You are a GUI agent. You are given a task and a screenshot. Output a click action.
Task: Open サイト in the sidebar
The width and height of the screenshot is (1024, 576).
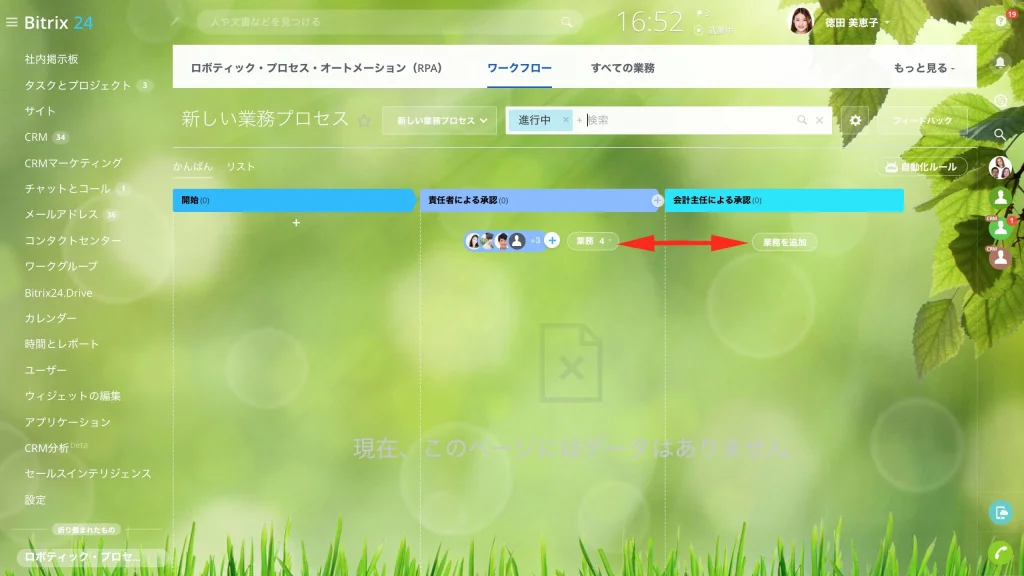[40, 111]
